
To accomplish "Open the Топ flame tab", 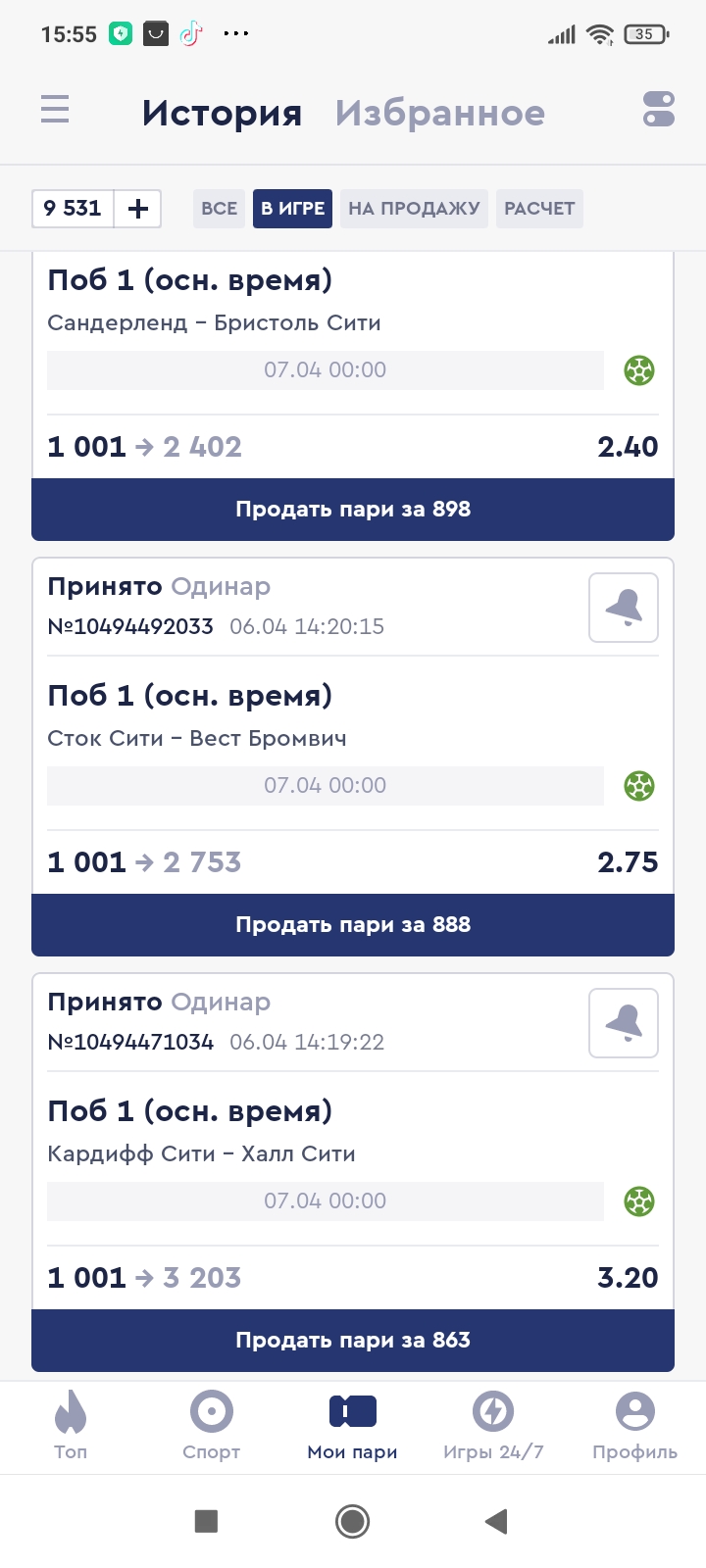I will tap(71, 1427).
